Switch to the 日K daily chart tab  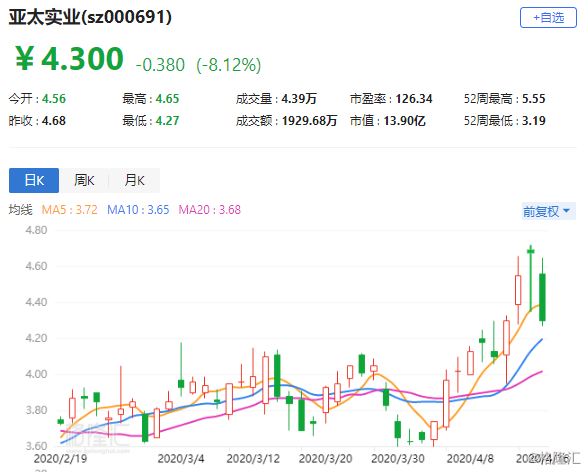[34, 180]
